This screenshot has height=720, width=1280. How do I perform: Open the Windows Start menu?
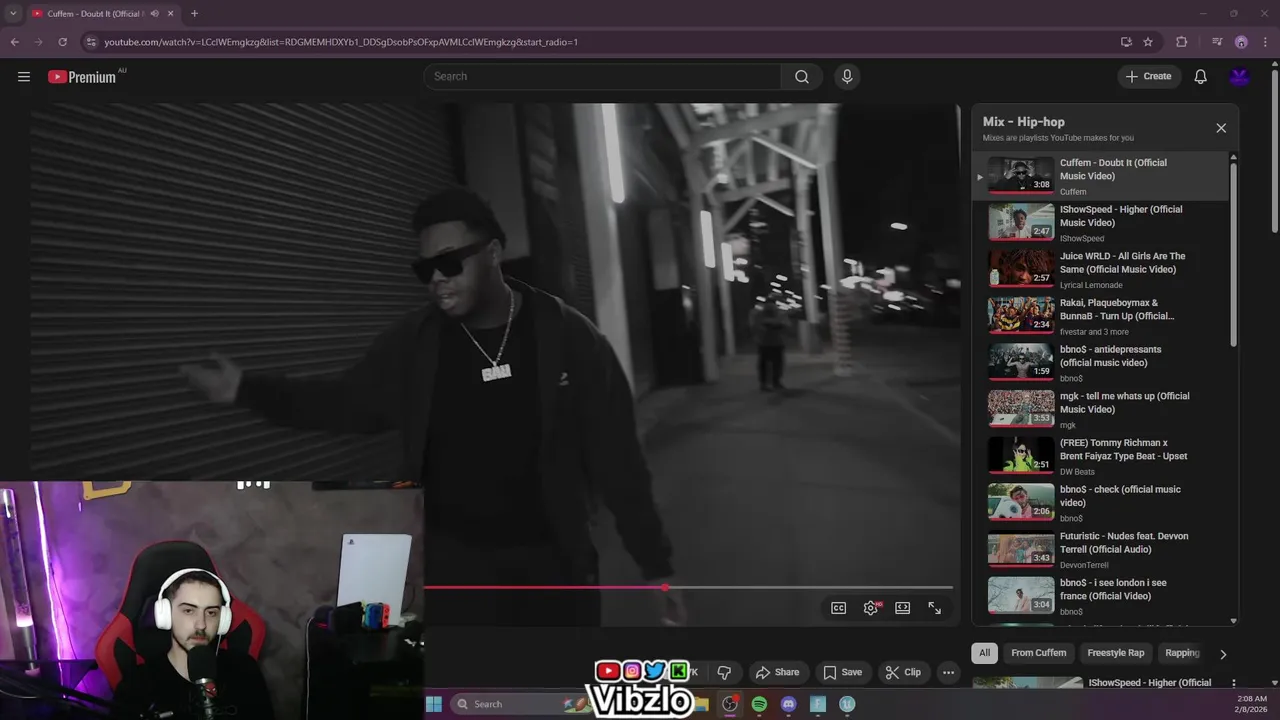pos(434,704)
